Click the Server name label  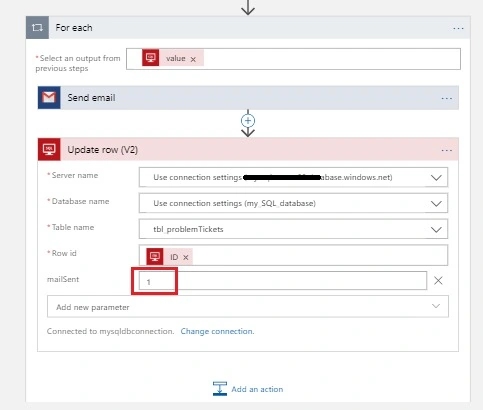(x=75, y=175)
